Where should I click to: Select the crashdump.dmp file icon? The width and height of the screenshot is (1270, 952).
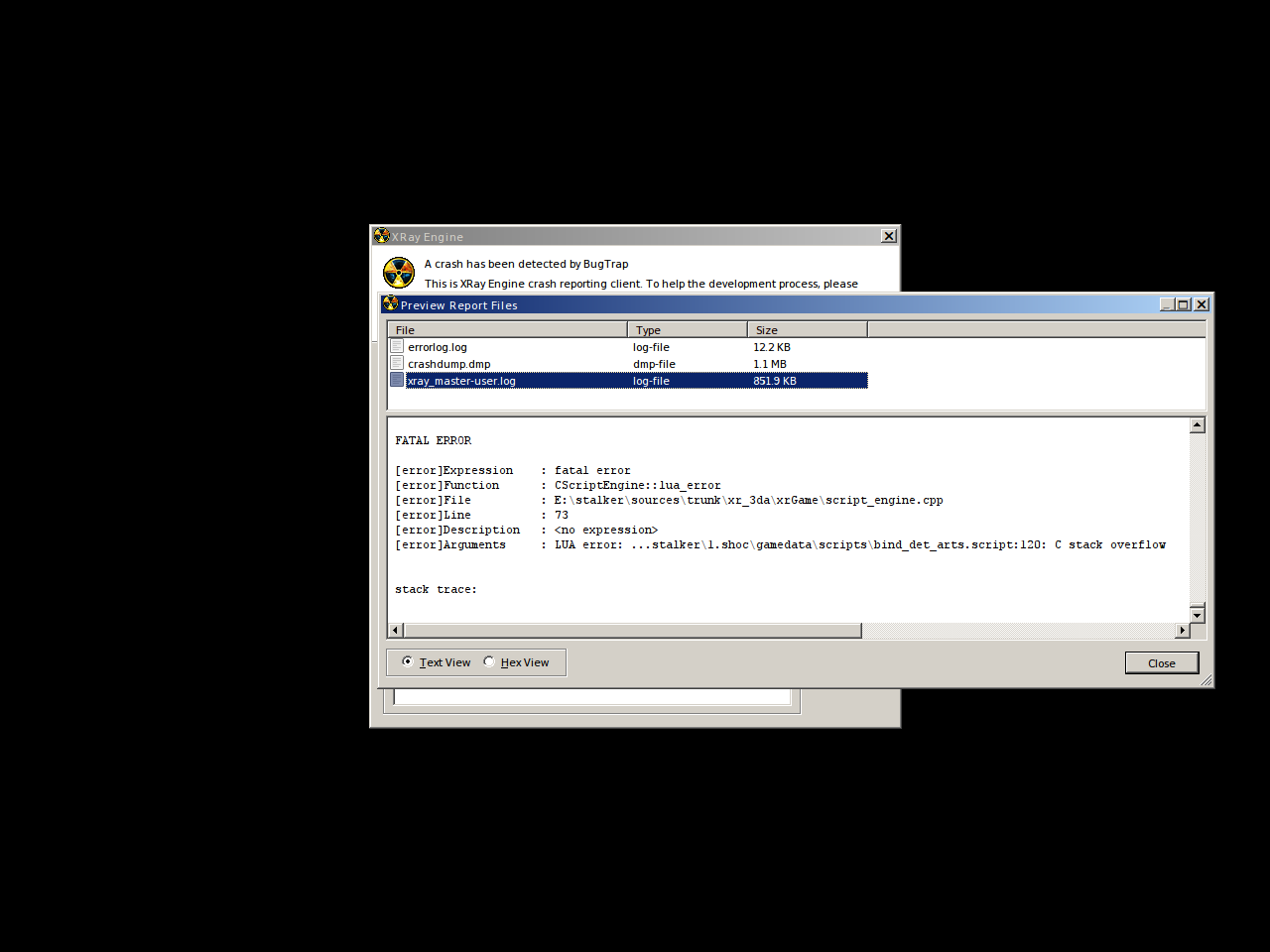[397, 364]
